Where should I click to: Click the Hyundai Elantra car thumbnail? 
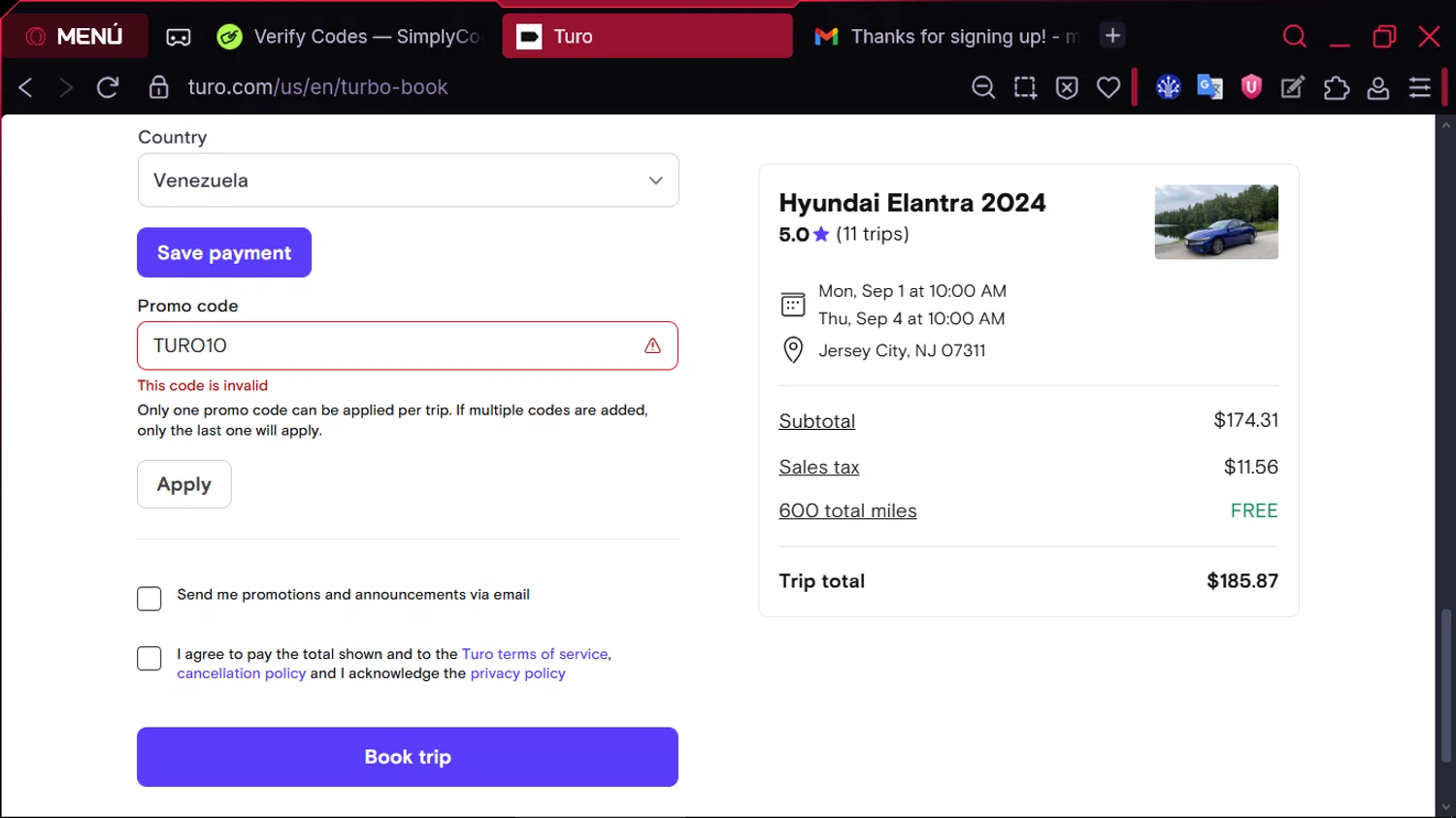(1216, 222)
